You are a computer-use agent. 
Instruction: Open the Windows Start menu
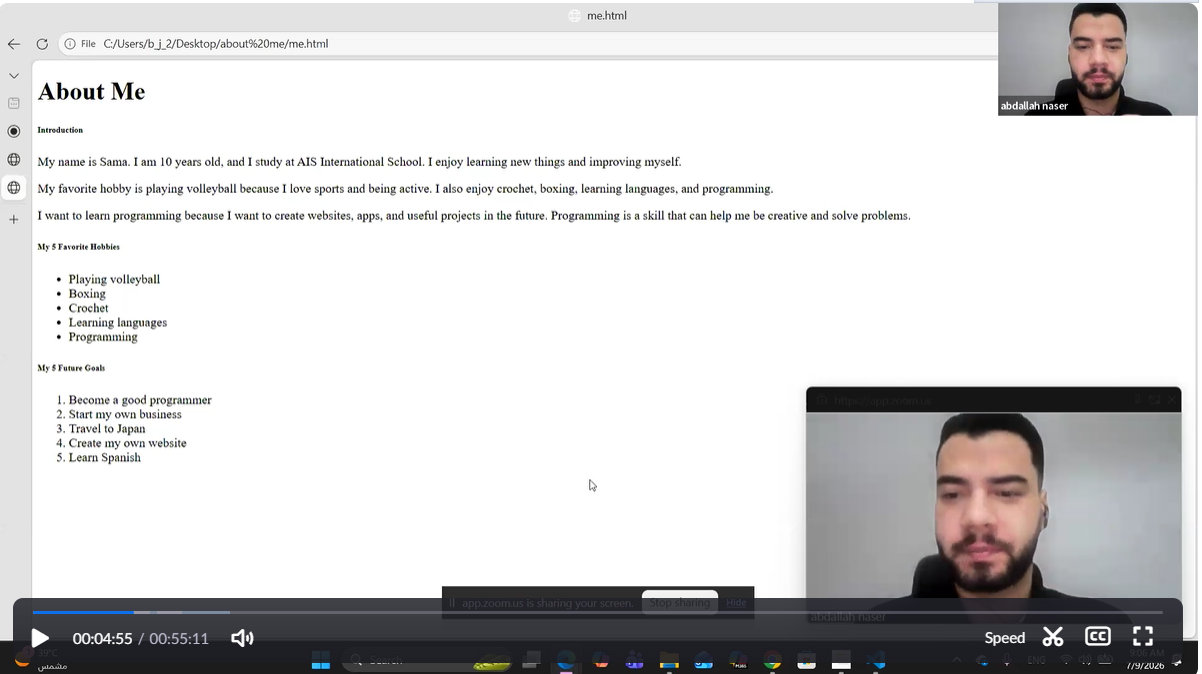click(x=321, y=660)
